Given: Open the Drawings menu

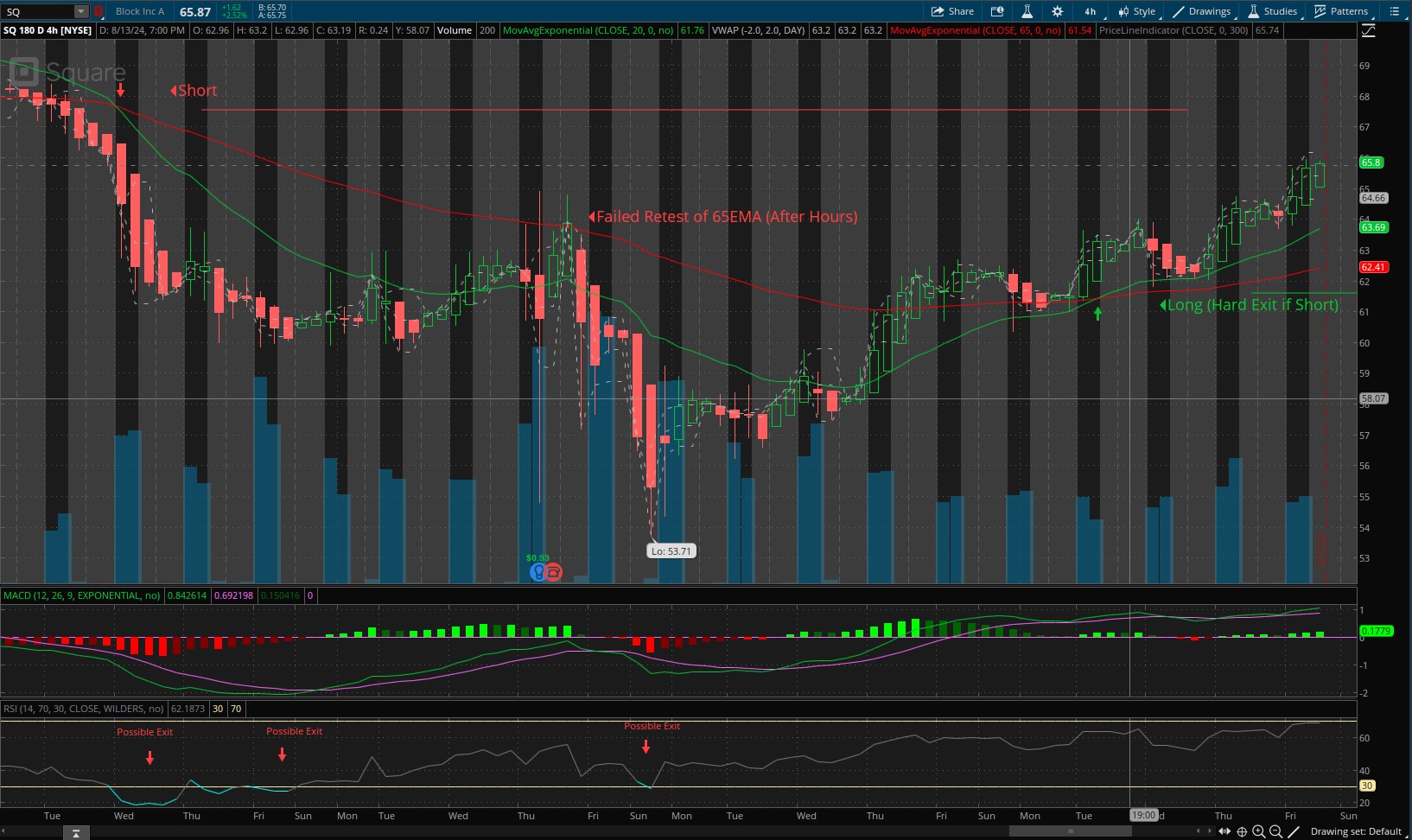Looking at the screenshot, I should [x=1201, y=11].
